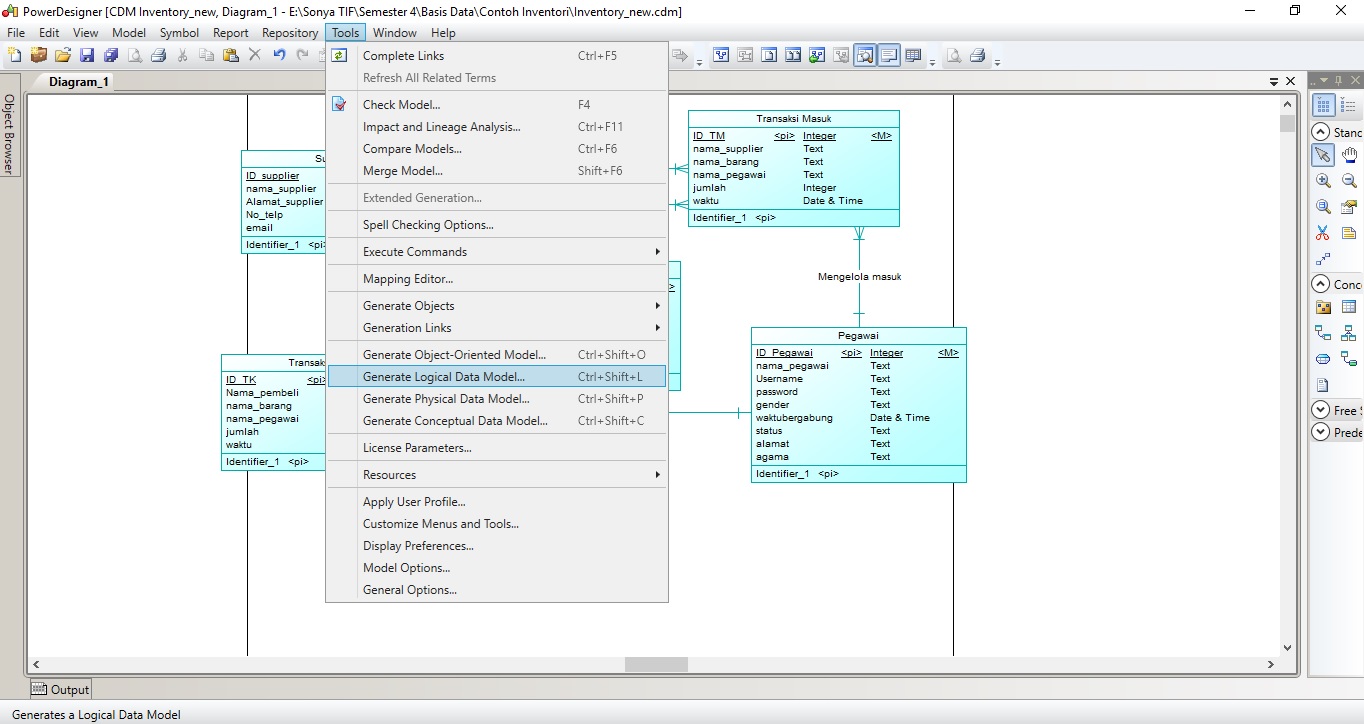Click the Save icon on the toolbar
The image size is (1364, 724).
pyautogui.click(x=86, y=55)
